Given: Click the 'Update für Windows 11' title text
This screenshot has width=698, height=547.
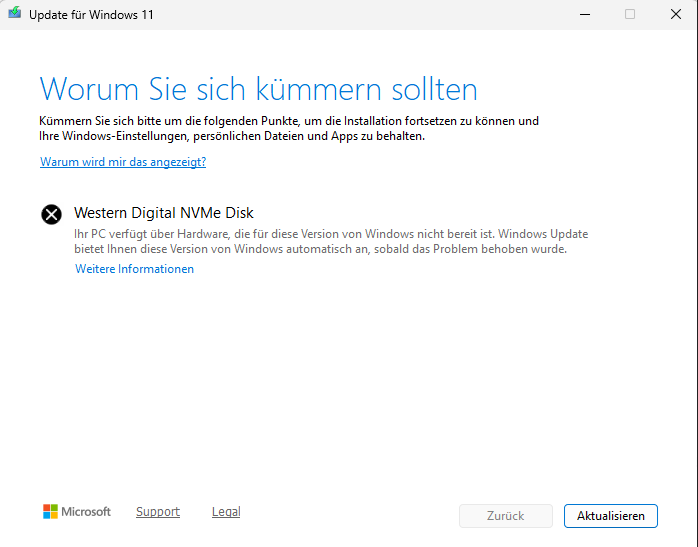Looking at the screenshot, I should point(91,15).
